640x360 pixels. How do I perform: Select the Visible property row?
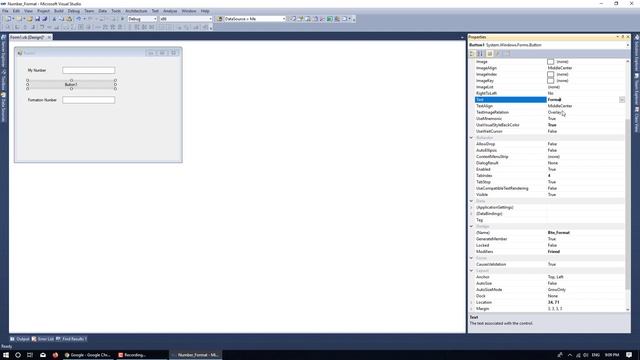click(549, 195)
